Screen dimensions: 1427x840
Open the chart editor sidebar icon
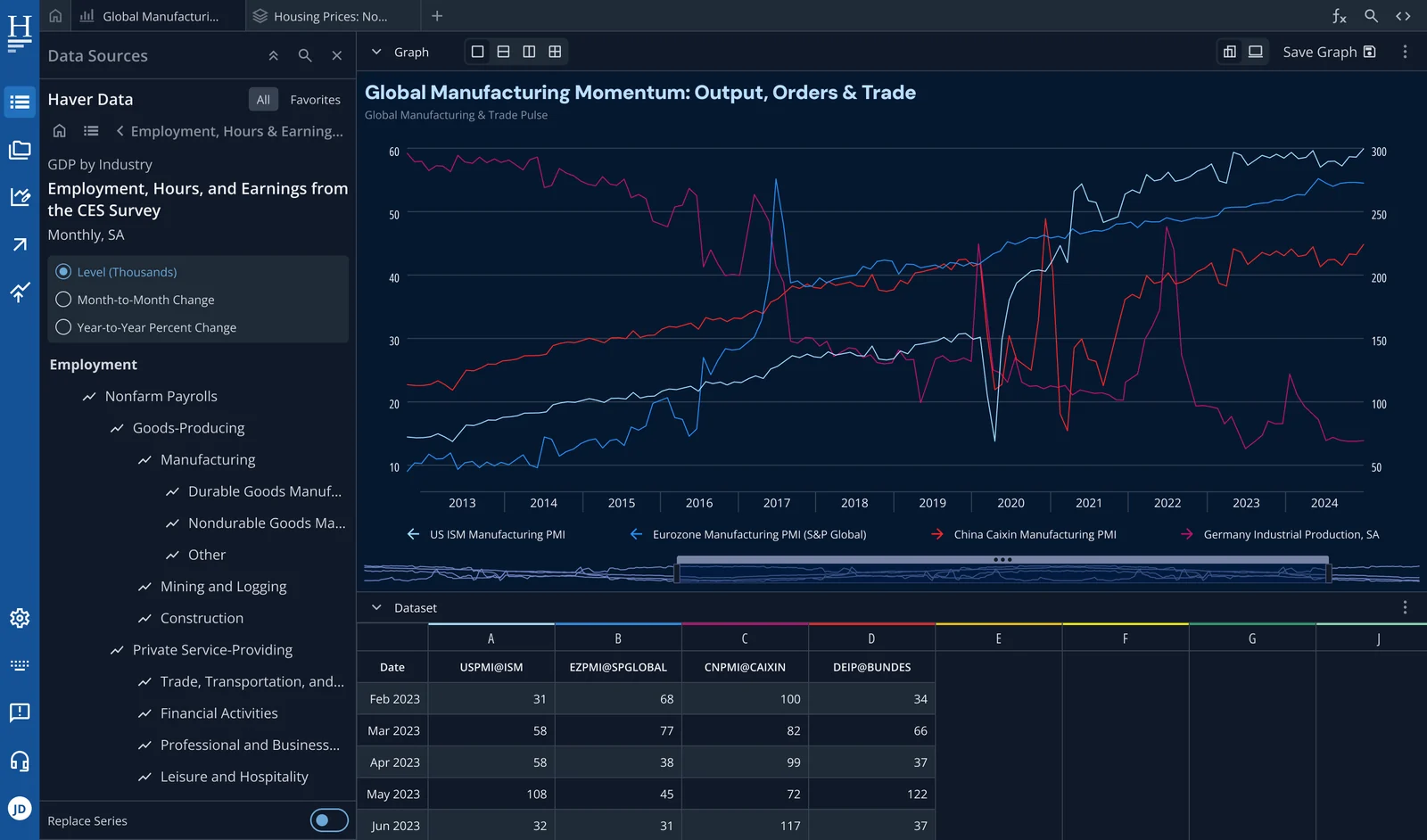tap(20, 196)
